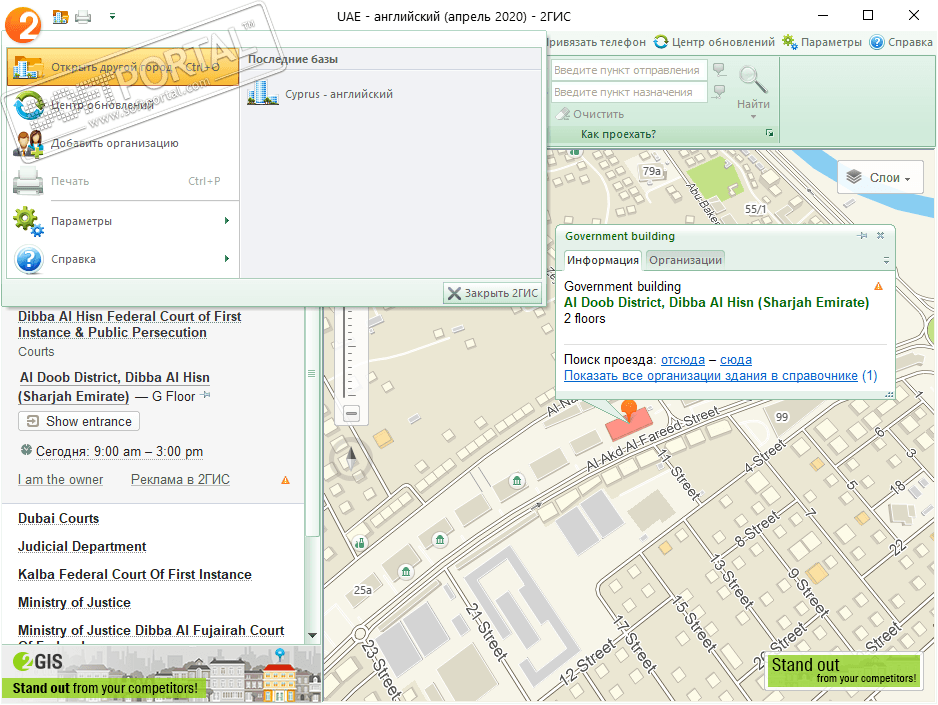Open recent base 'Cyprus - английский'
938x705 pixels.
[x=321, y=94]
